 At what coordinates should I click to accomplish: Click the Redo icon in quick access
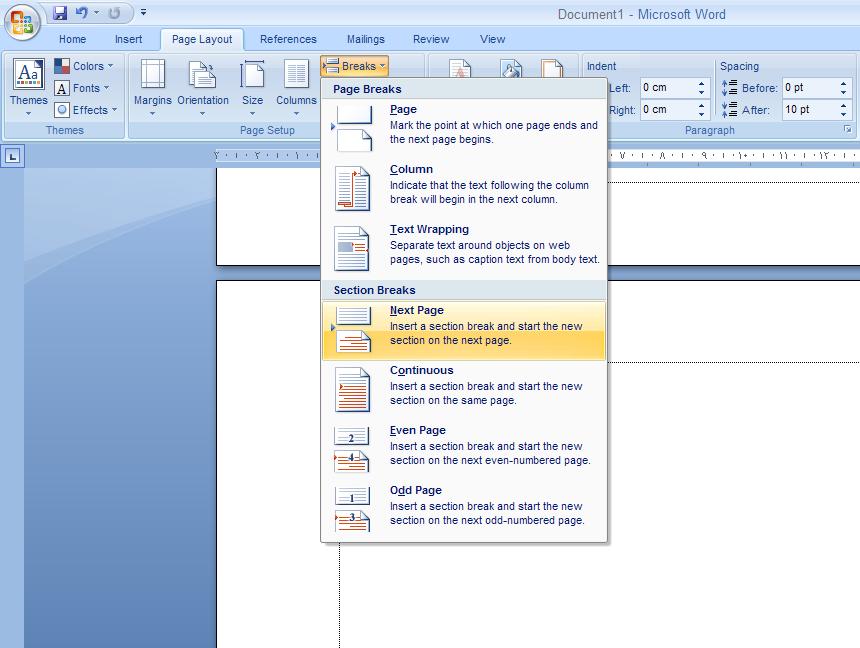(x=114, y=13)
